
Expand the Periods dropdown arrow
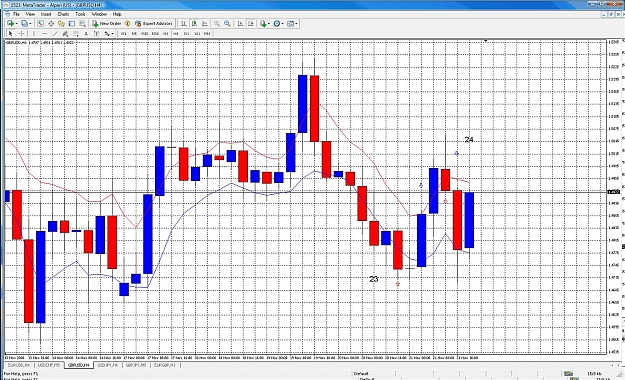(283, 24)
